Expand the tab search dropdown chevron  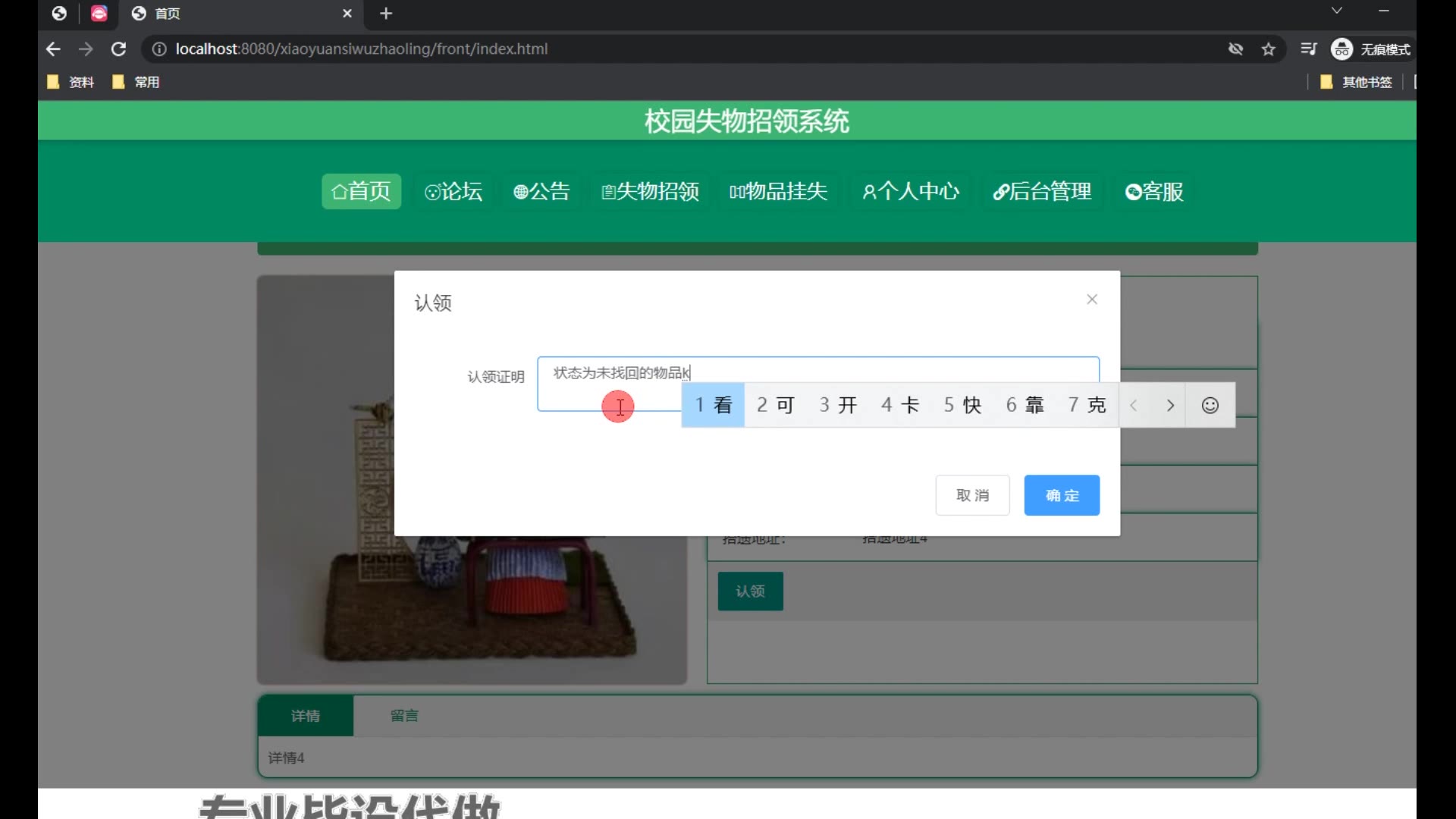[x=1337, y=11]
